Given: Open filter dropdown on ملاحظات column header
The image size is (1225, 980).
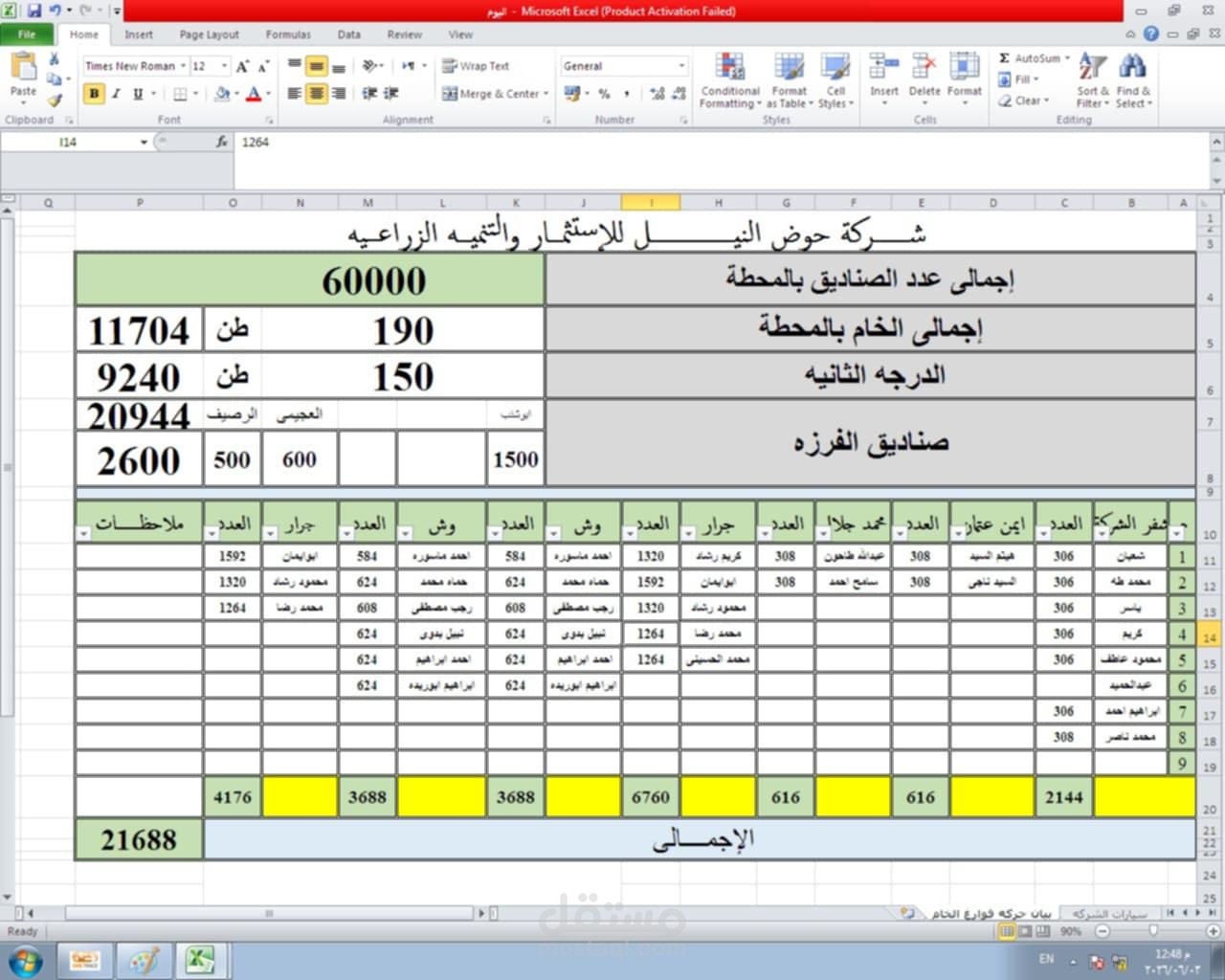Looking at the screenshot, I should pyautogui.click(x=84, y=533).
